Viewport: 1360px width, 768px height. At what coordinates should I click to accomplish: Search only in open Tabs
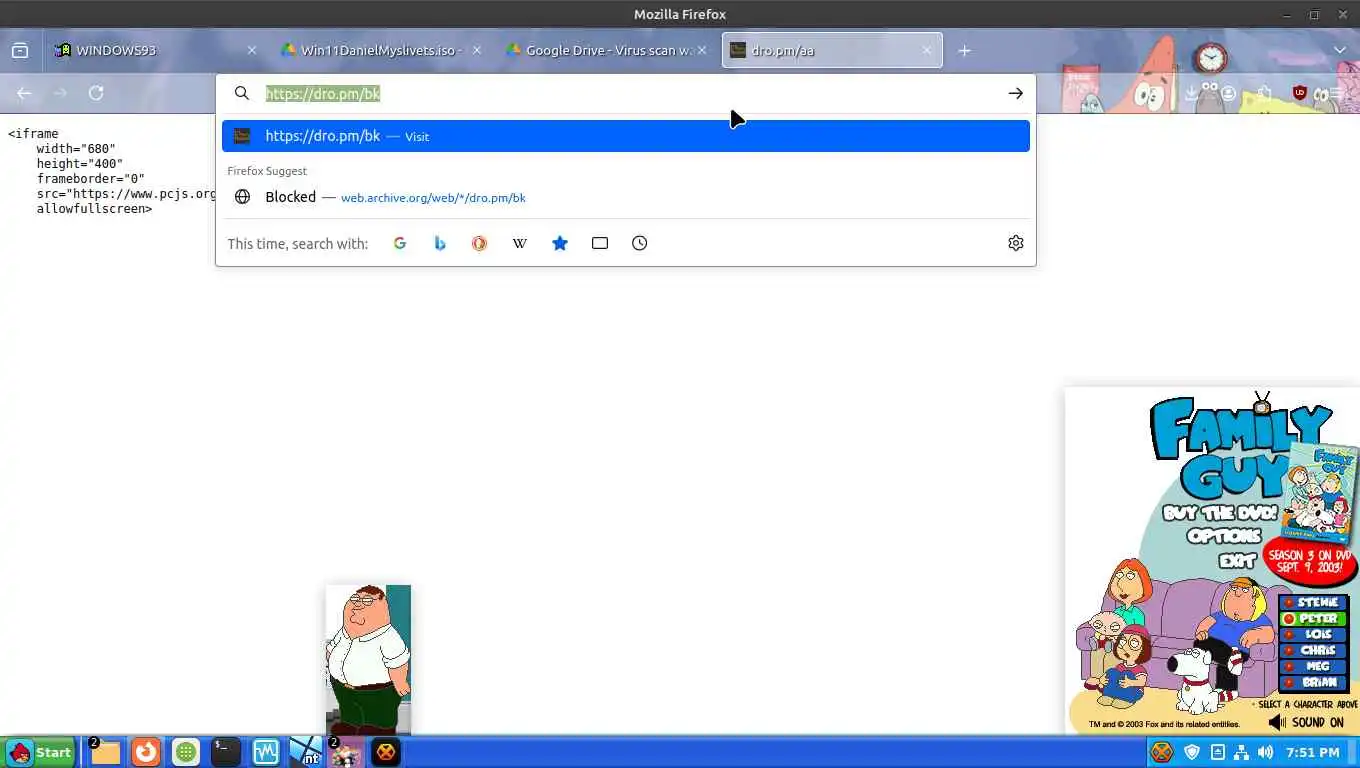pos(600,243)
